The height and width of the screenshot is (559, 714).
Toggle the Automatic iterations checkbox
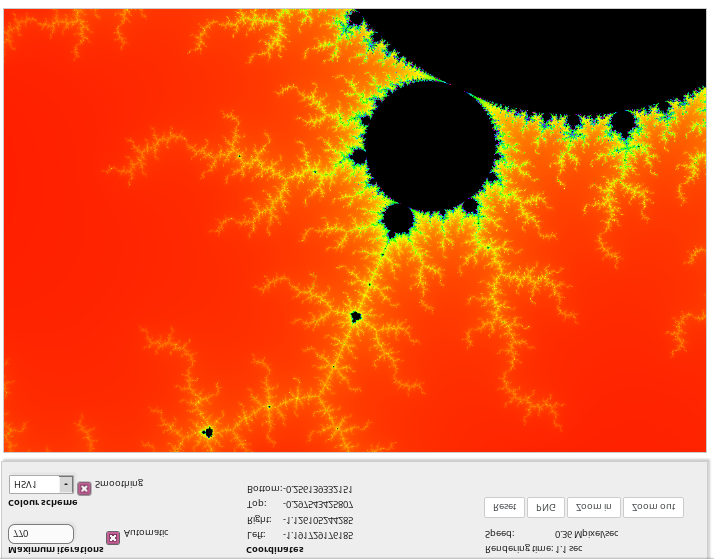coord(113,537)
